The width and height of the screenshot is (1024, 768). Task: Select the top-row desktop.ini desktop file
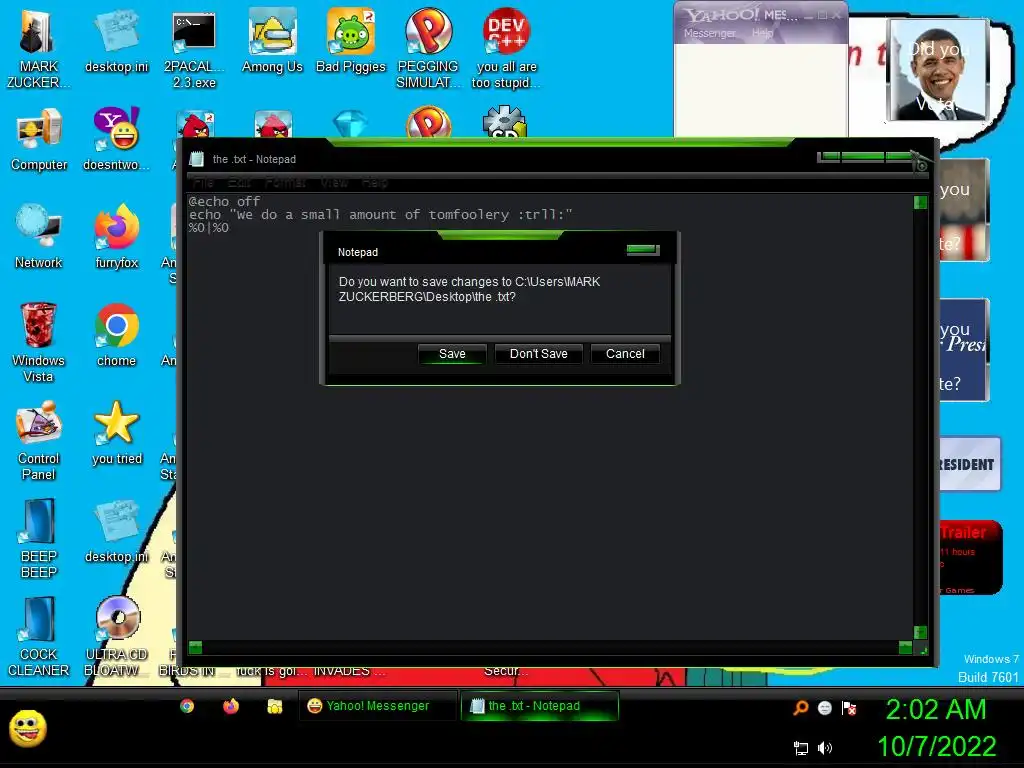116,42
